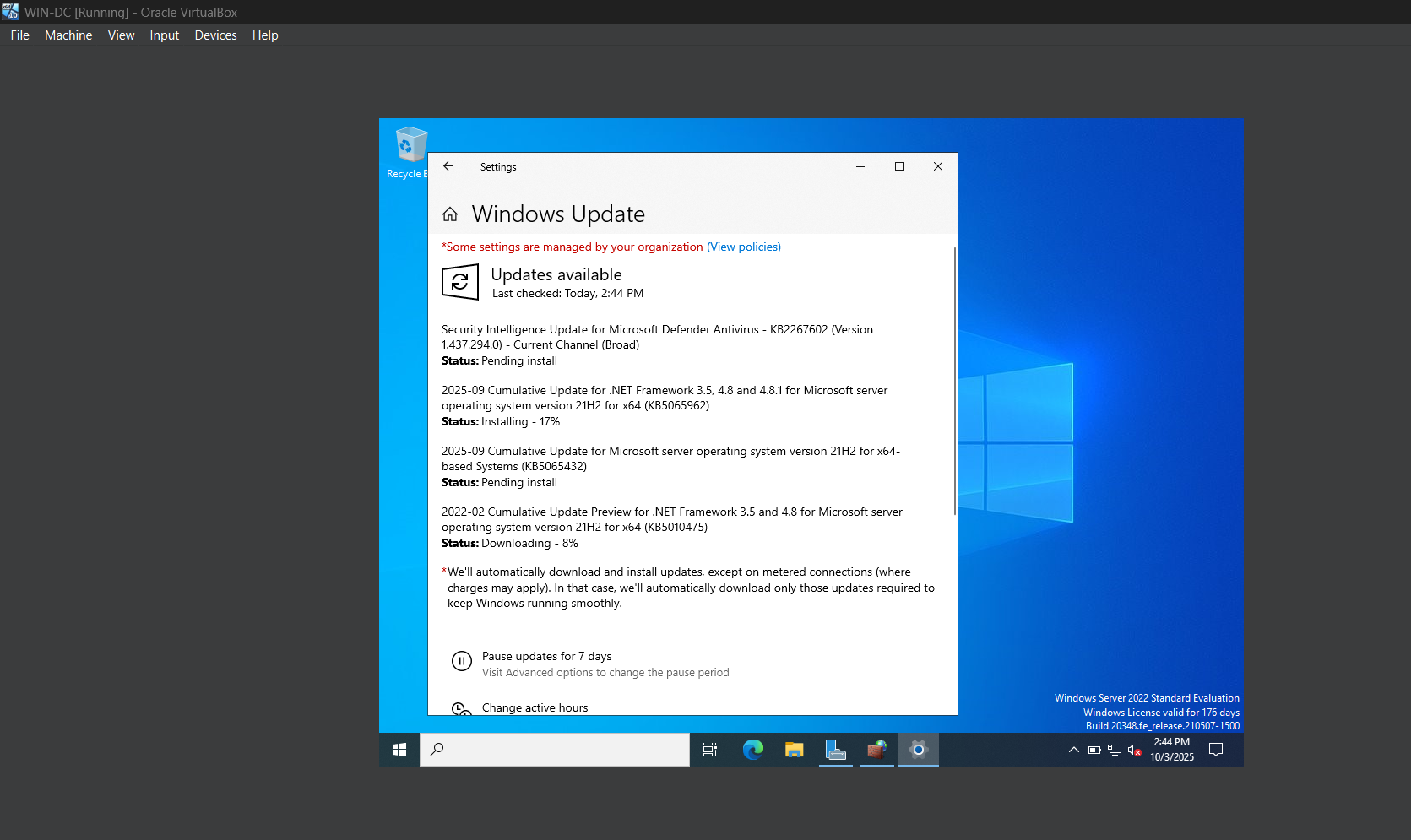The height and width of the screenshot is (840, 1411).
Task: Click the red 'Some settings are managed' notice
Action: coord(573,247)
